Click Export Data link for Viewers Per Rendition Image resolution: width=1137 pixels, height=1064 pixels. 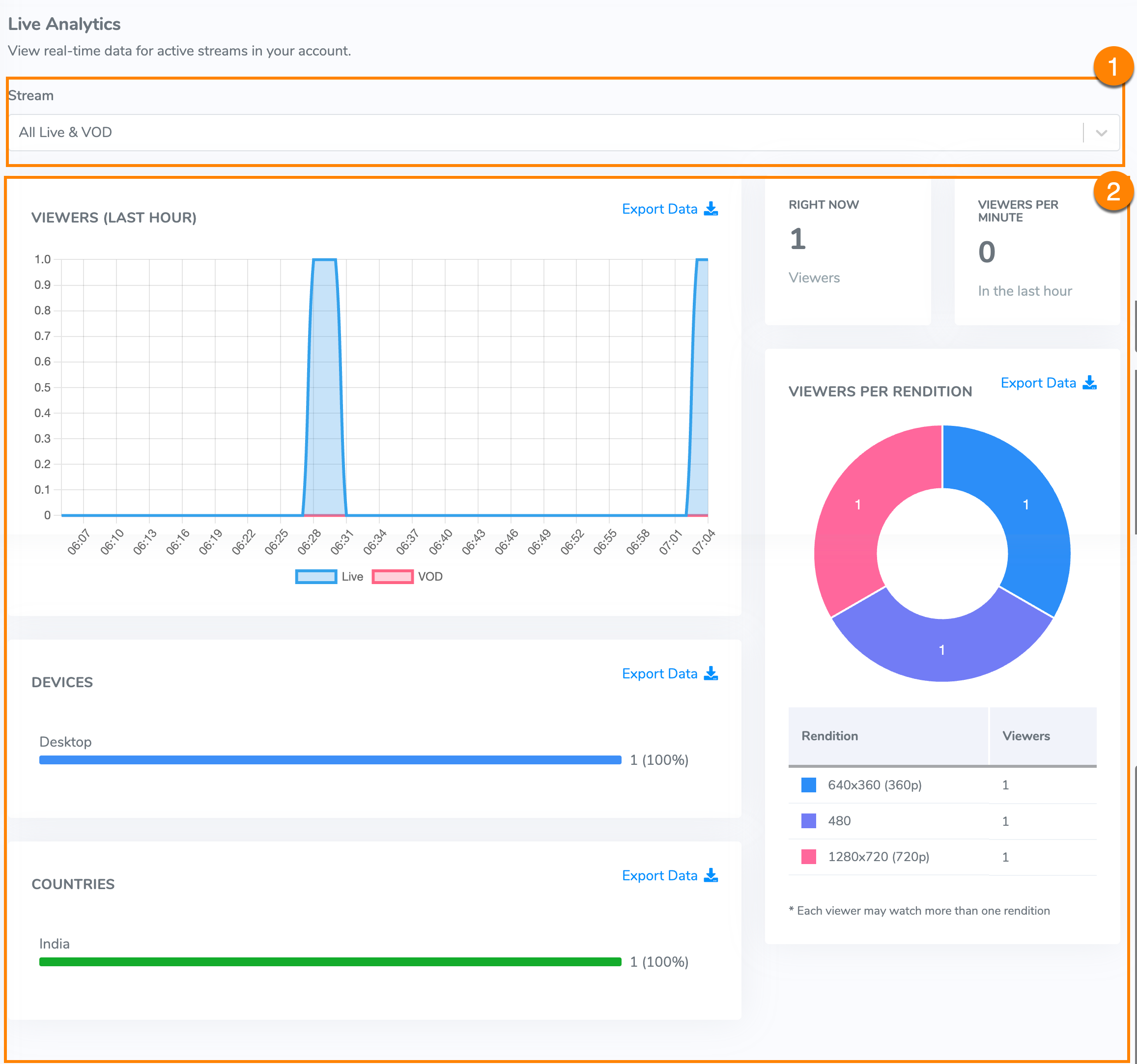tap(1038, 383)
